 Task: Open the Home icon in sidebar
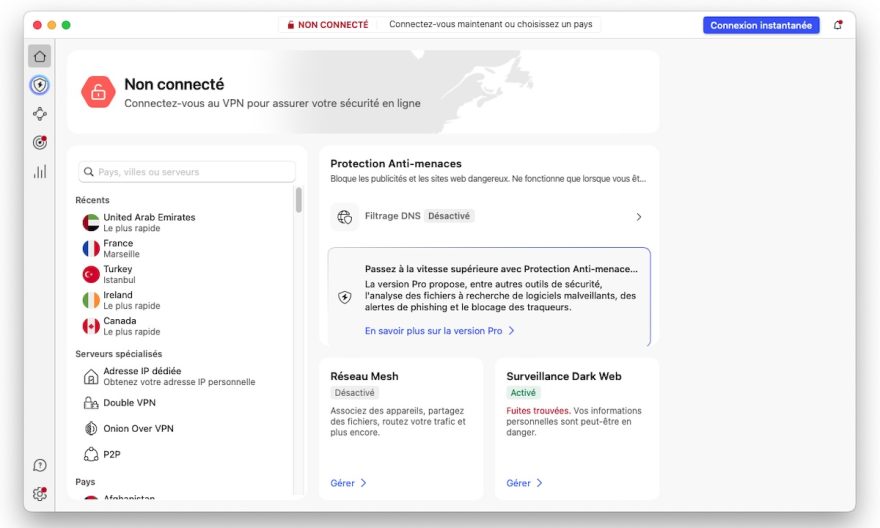coord(40,56)
